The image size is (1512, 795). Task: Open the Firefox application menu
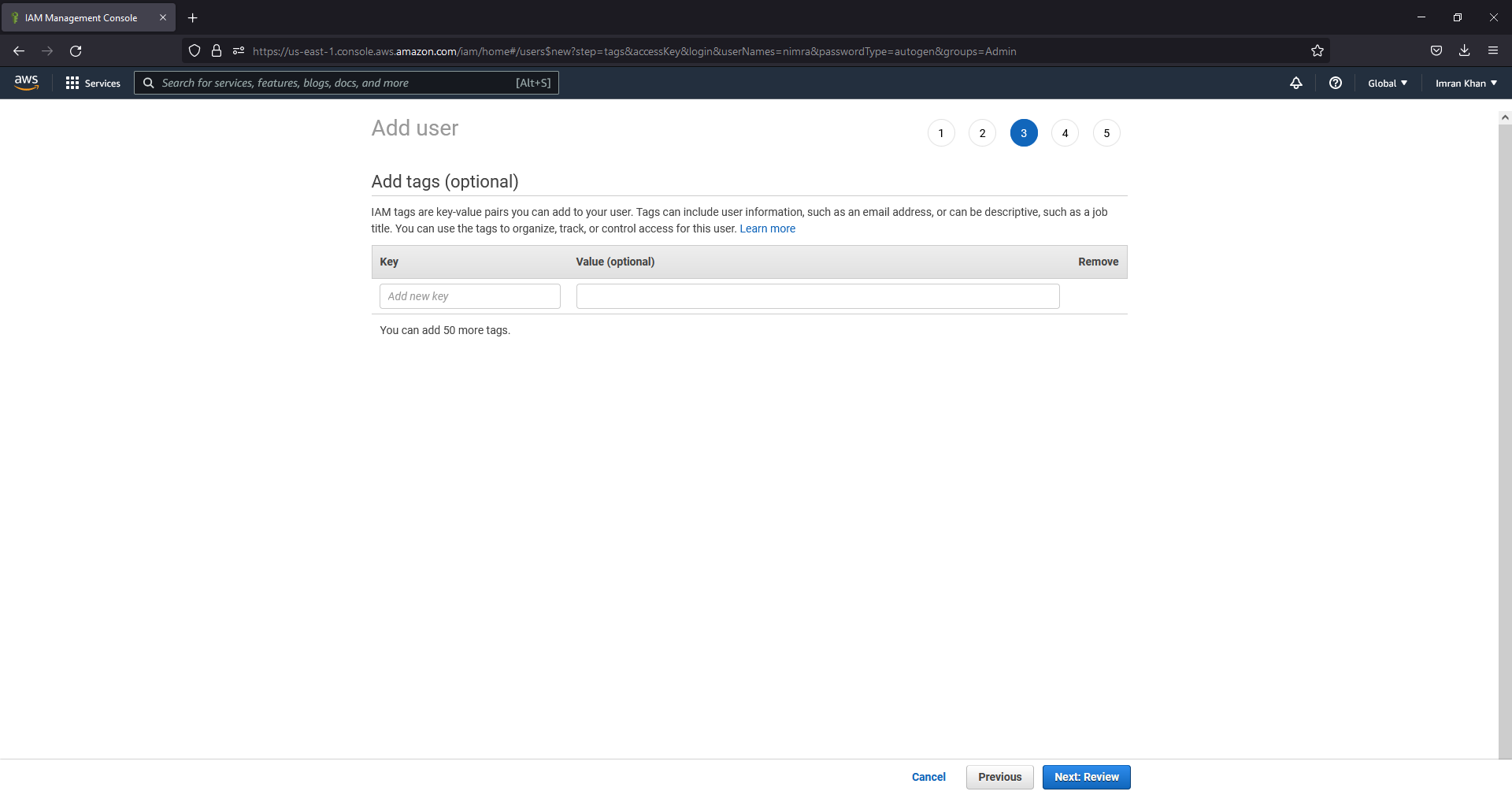1493,50
